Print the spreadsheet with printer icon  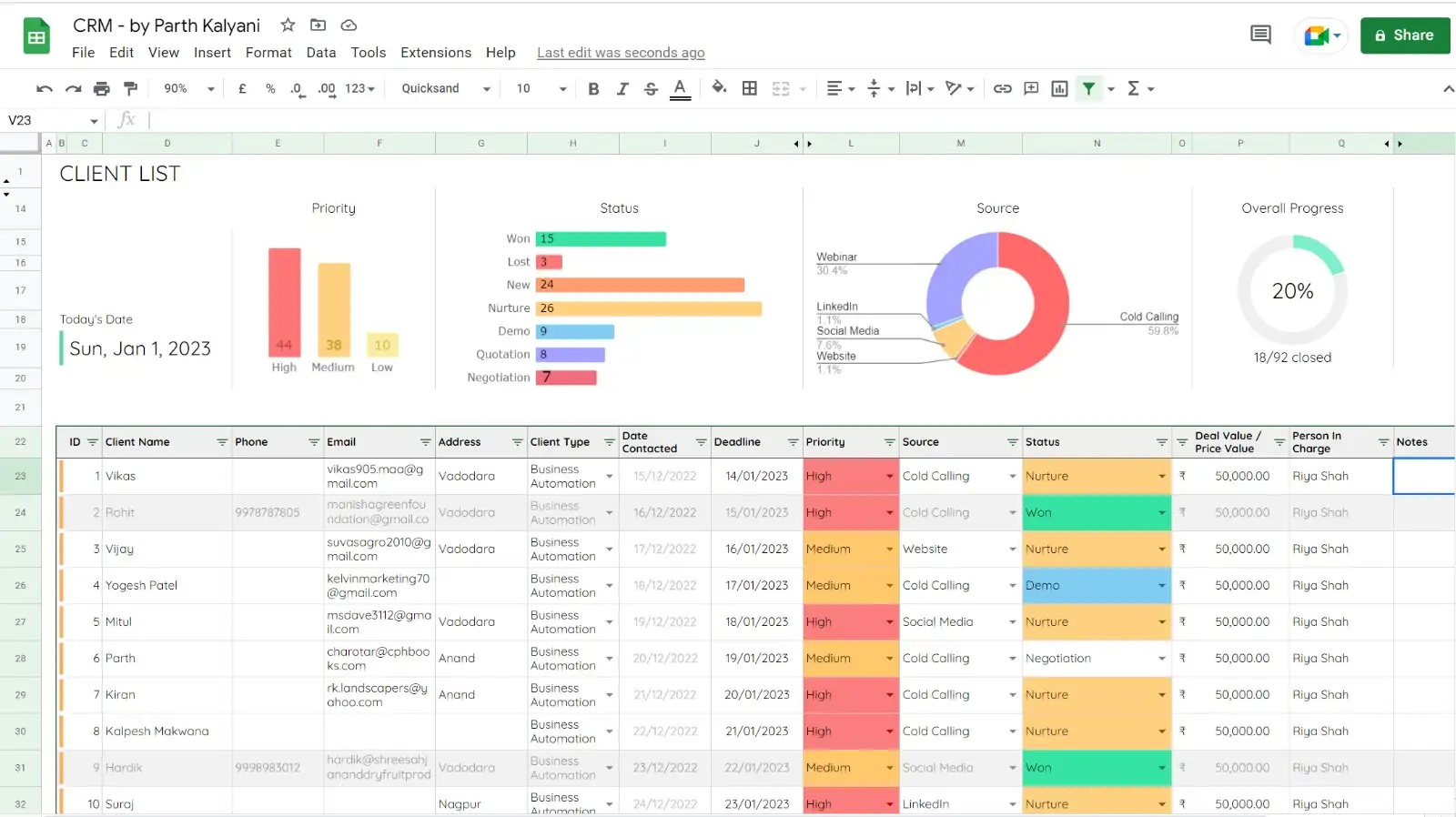pyautogui.click(x=102, y=88)
